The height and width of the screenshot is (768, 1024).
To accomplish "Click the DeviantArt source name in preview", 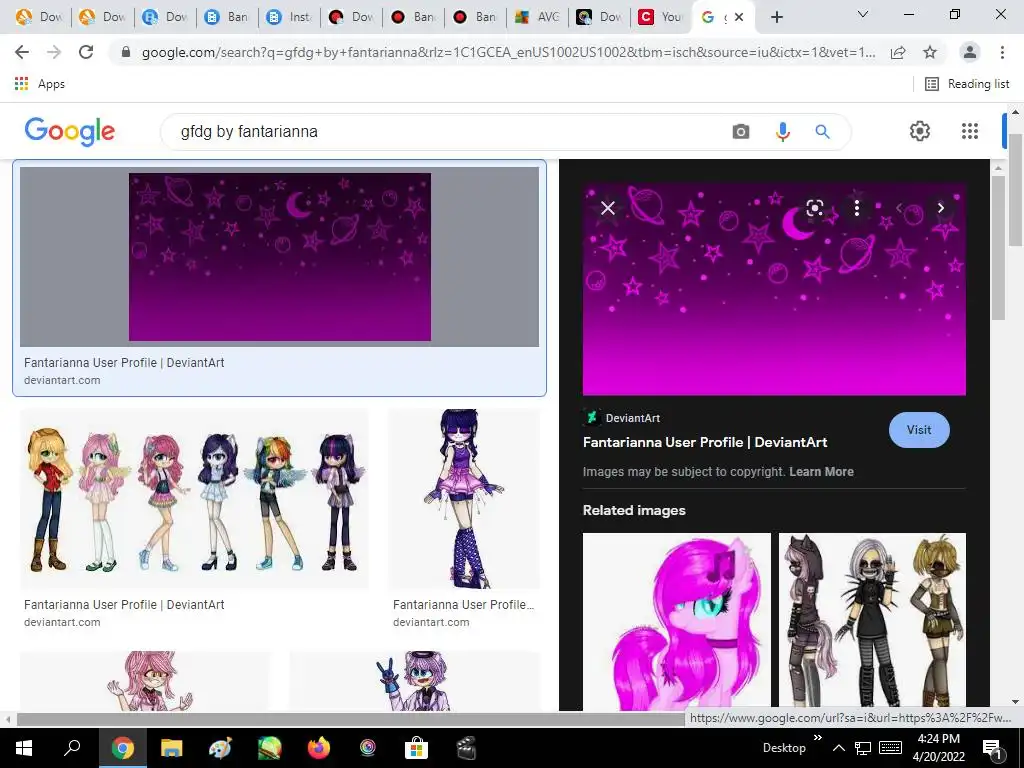I will pos(632,418).
